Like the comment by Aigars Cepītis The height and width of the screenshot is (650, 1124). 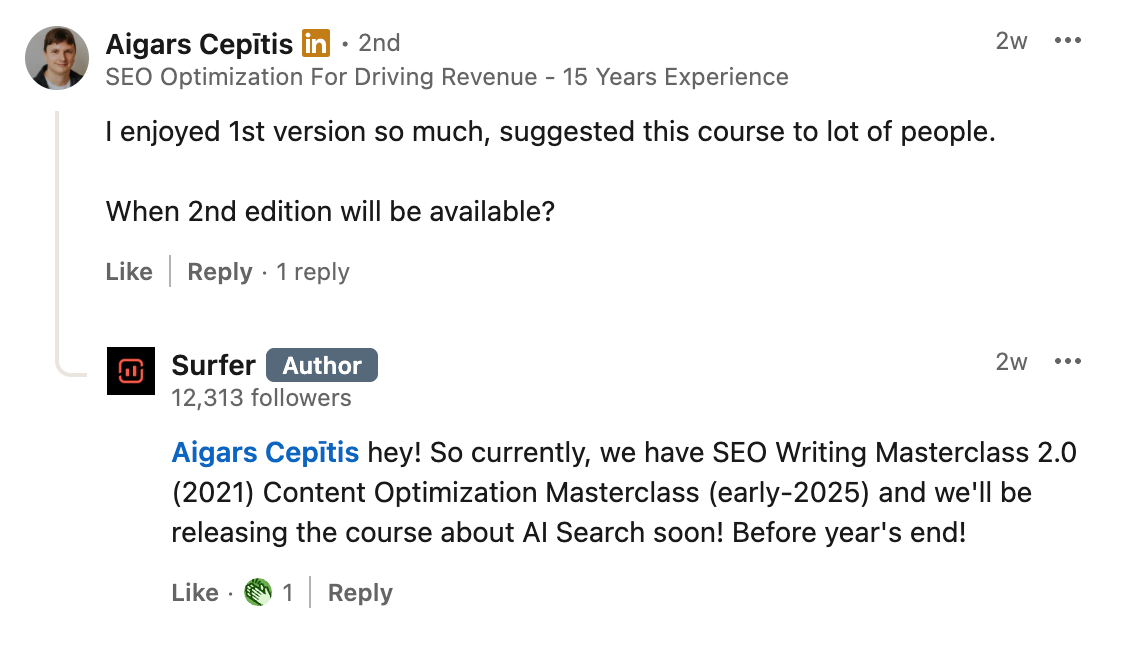(x=129, y=272)
